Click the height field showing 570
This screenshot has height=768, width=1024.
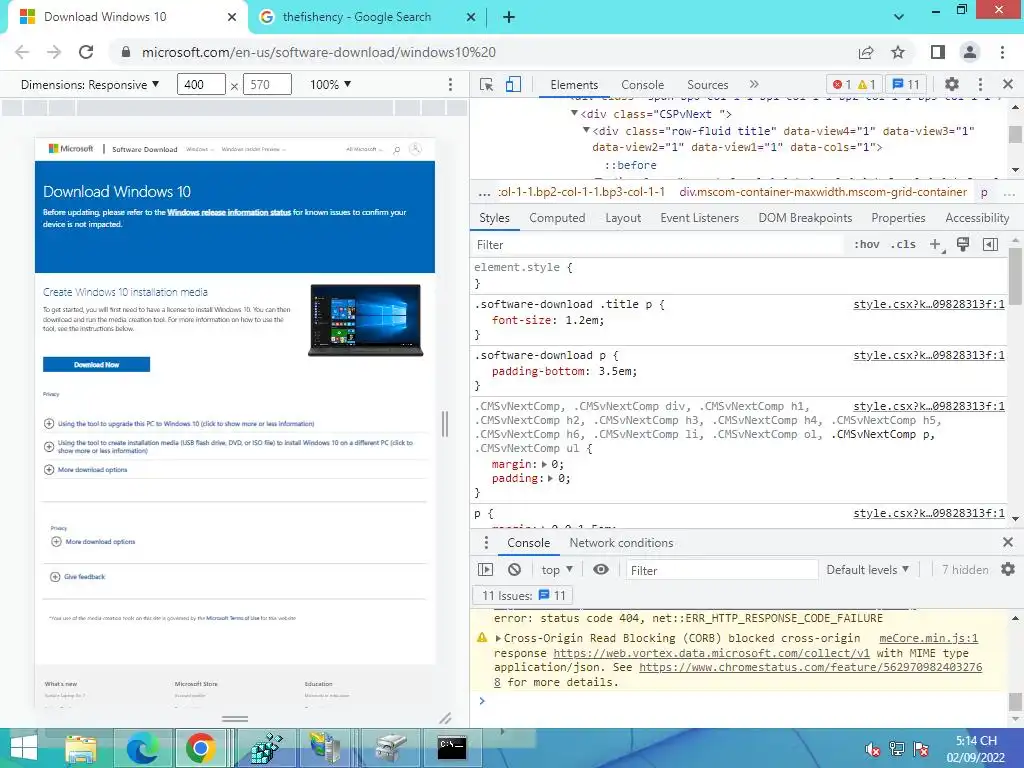[267, 84]
